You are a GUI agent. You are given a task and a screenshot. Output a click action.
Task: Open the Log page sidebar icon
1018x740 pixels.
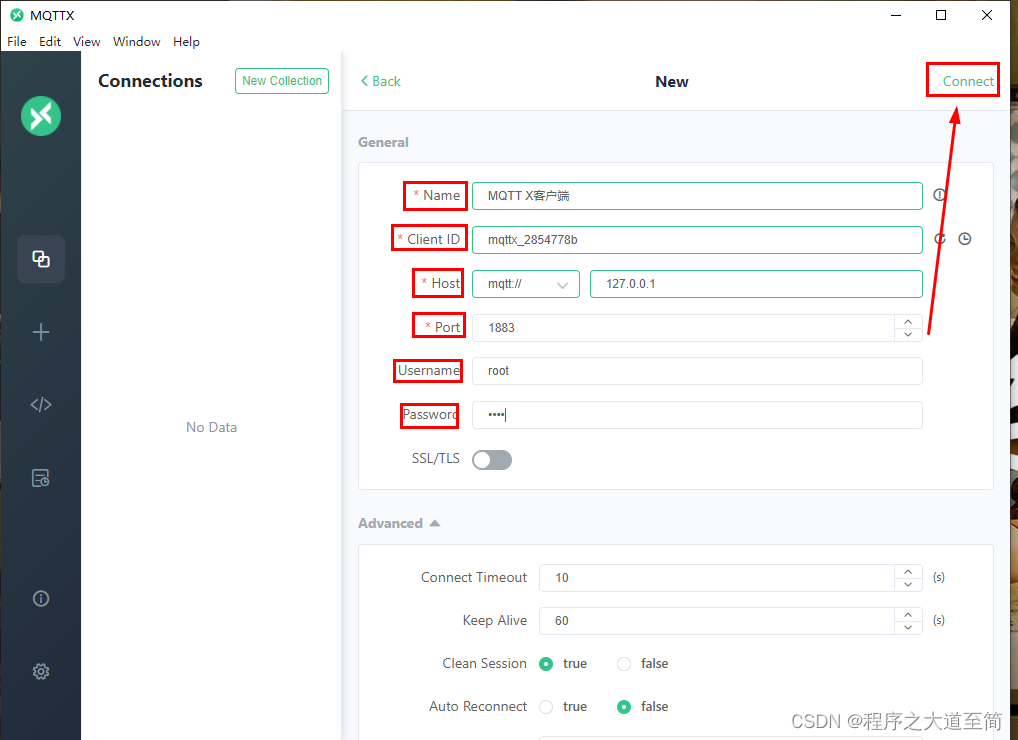tap(41, 478)
